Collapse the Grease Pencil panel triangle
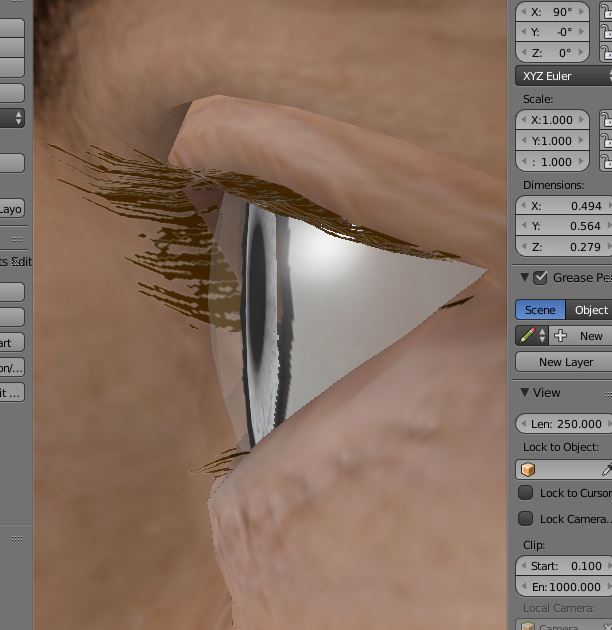The image size is (612, 630). click(x=524, y=276)
